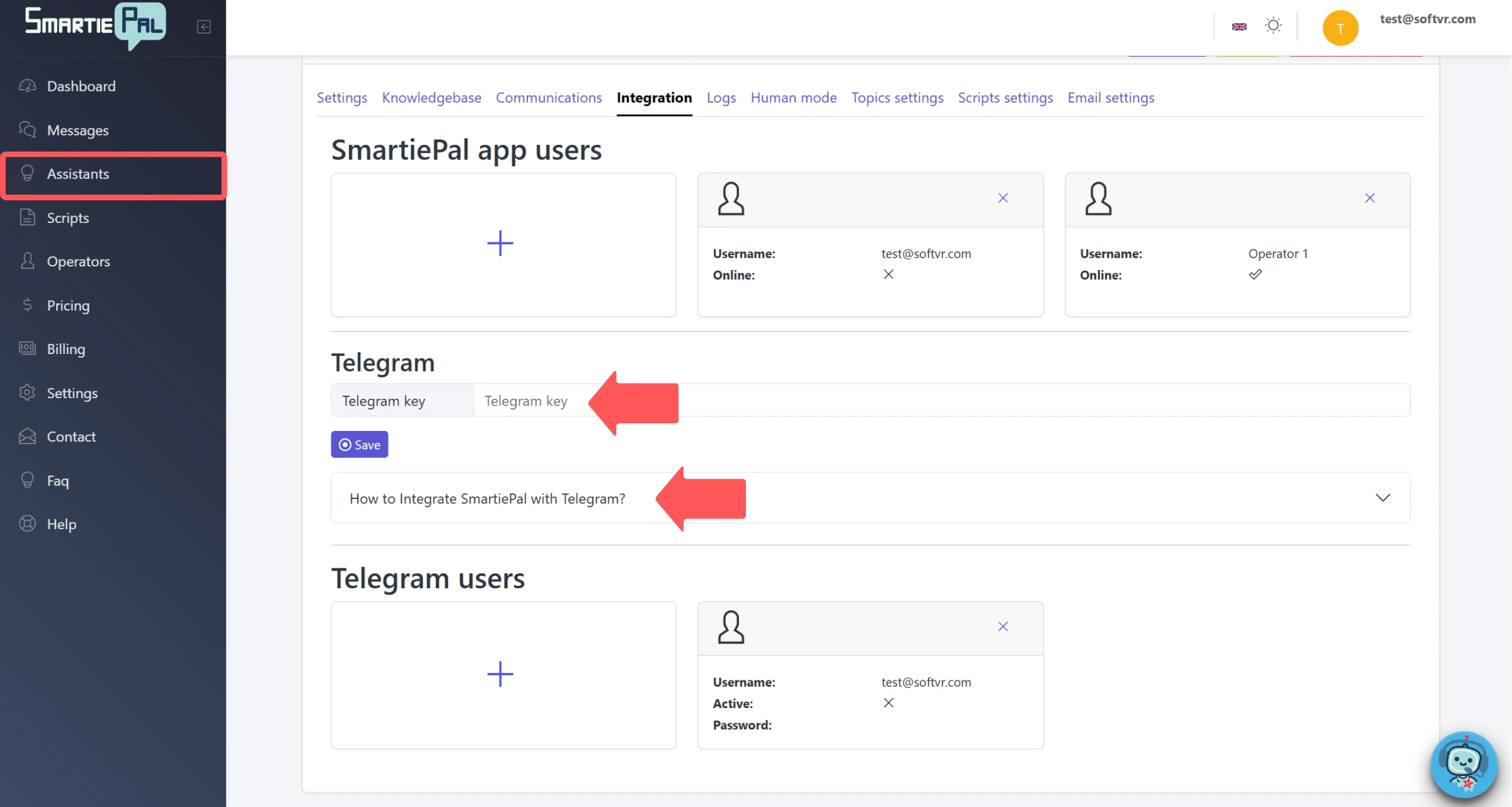The image size is (1512, 807).
Task: View the Pricing page
Action: [x=69, y=305]
